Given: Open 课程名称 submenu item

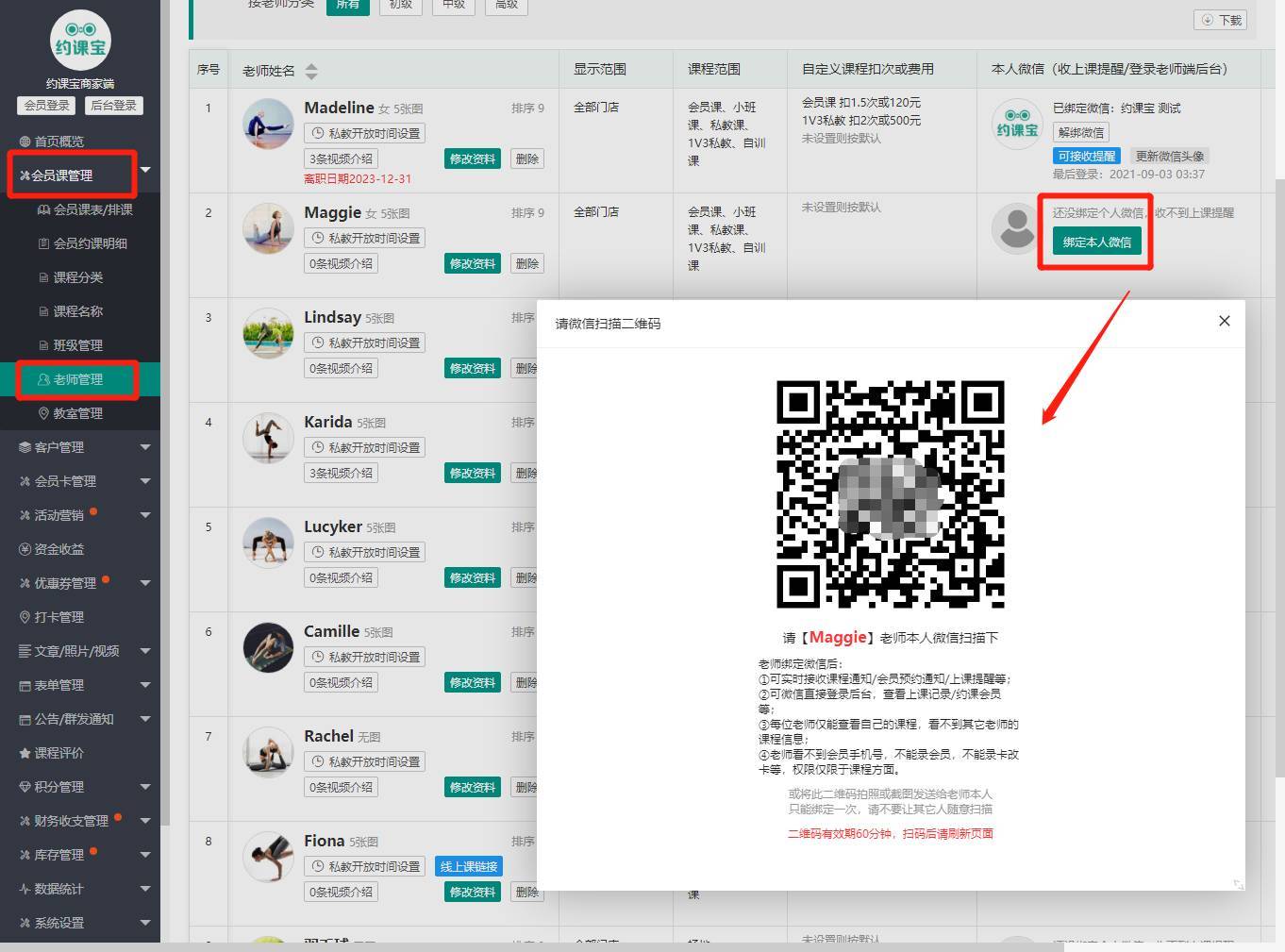Looking at the screenshot, I should pyautogui.click(x=71, y=311).
